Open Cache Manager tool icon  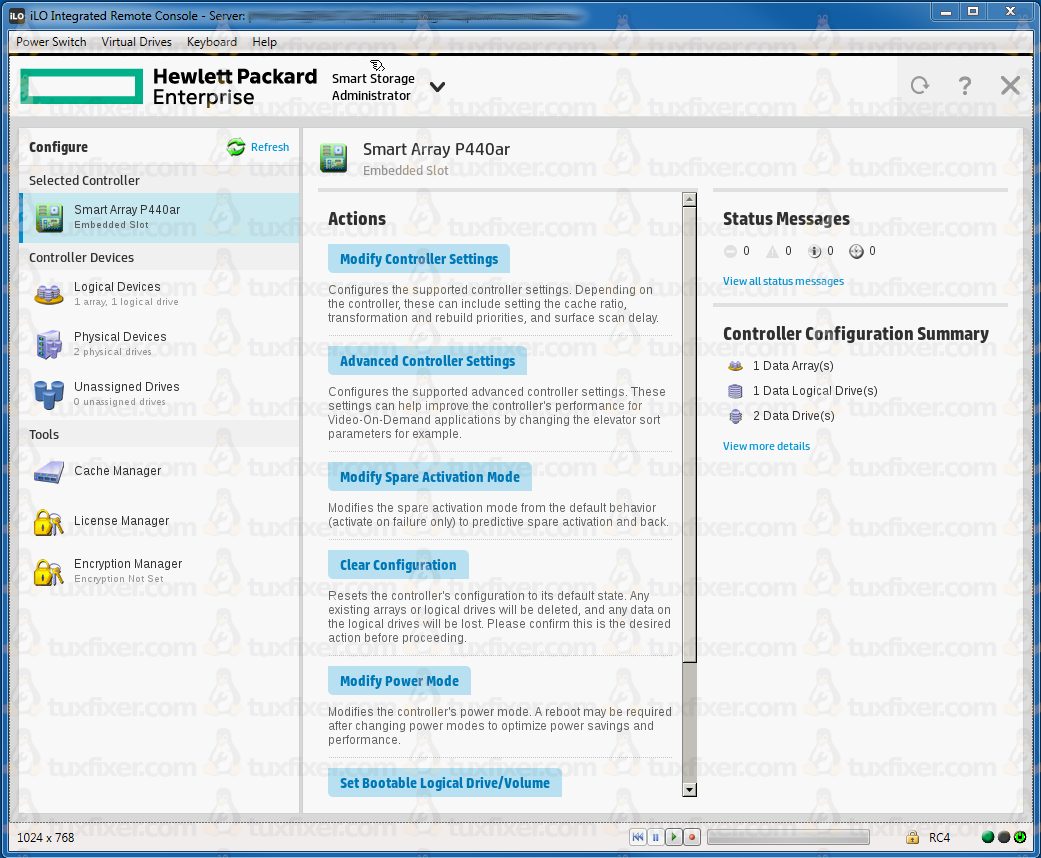click(x=49, y=471)
